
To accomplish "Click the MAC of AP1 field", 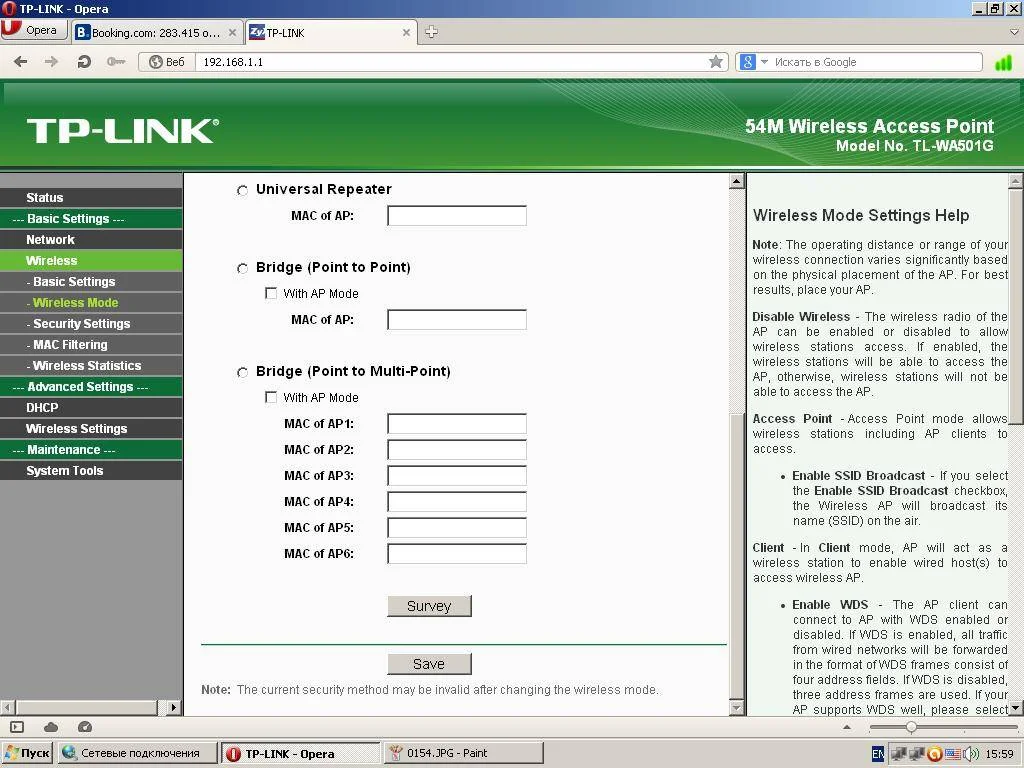I will [456, 423].
